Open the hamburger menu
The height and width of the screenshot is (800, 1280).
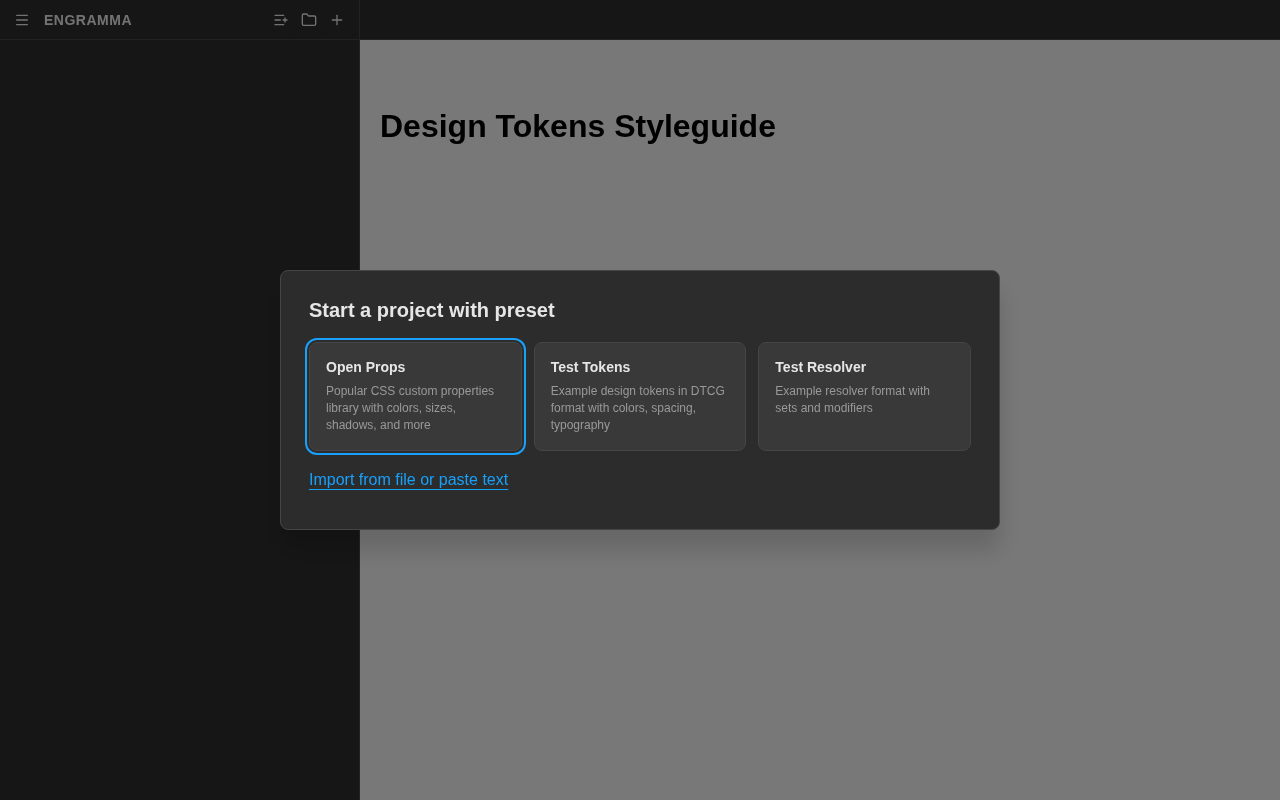pos(22,20)
